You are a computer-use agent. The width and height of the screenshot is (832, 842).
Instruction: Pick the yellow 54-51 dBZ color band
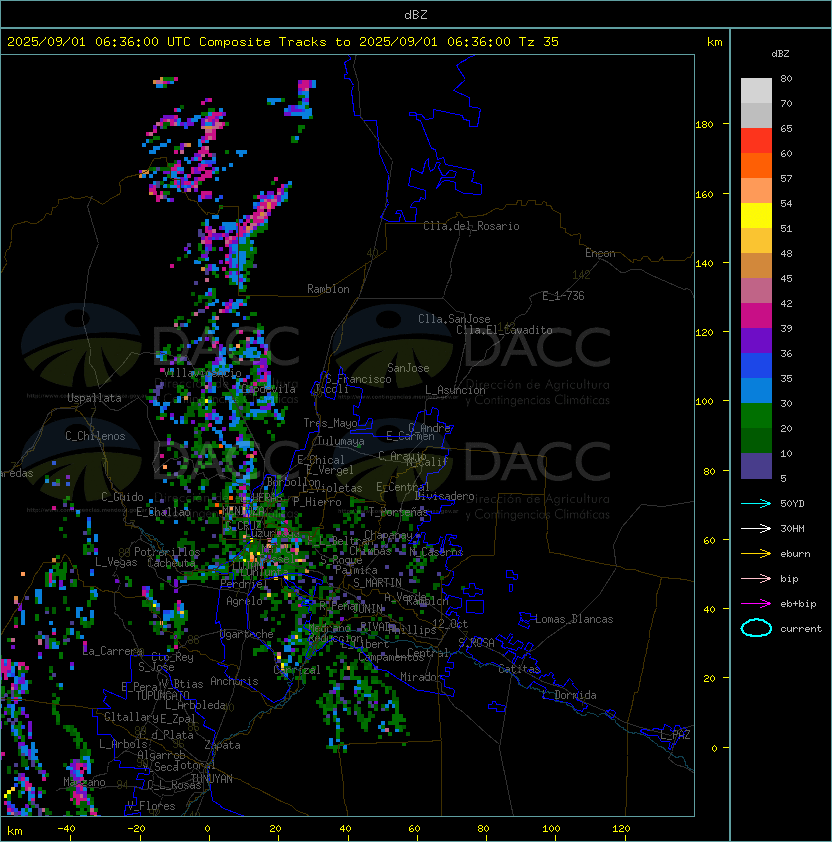[756, 215]
